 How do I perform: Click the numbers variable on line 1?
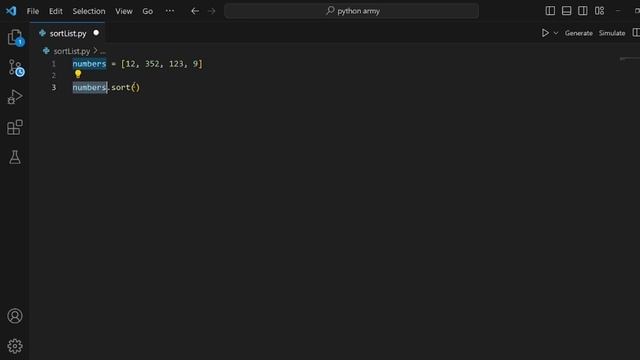click(89, 64)
